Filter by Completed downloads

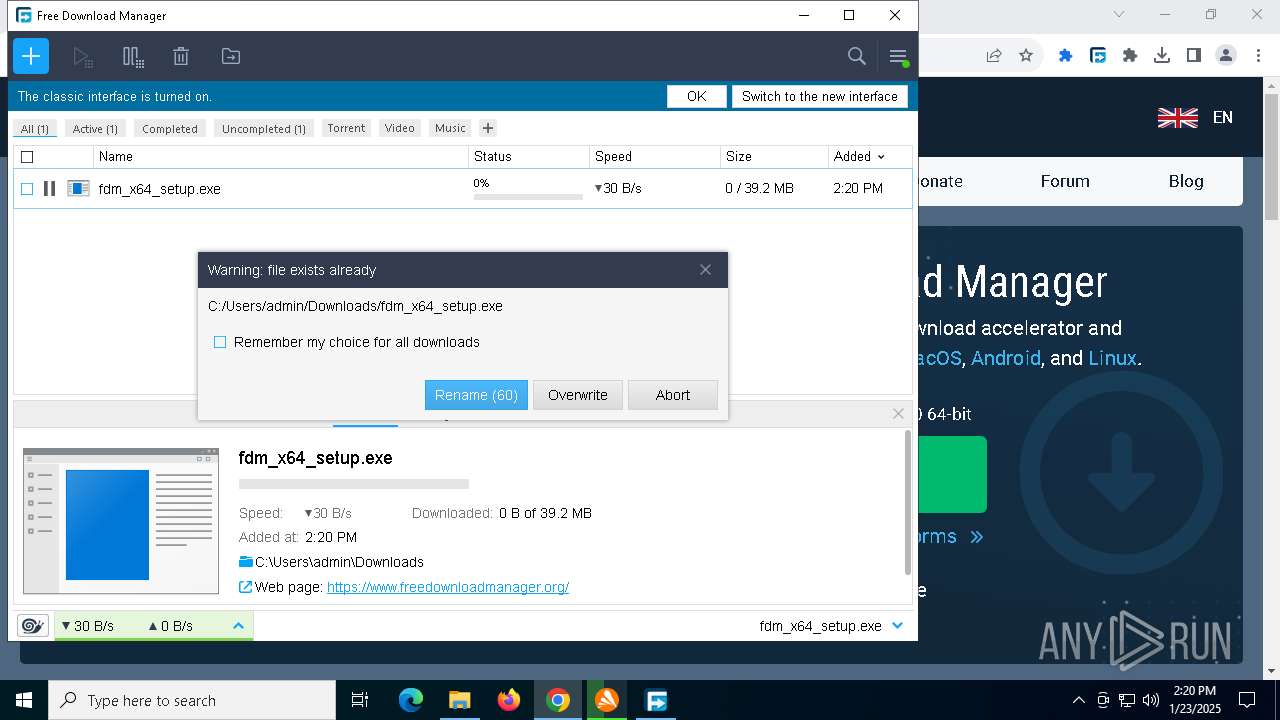click(x=170, y=129)
